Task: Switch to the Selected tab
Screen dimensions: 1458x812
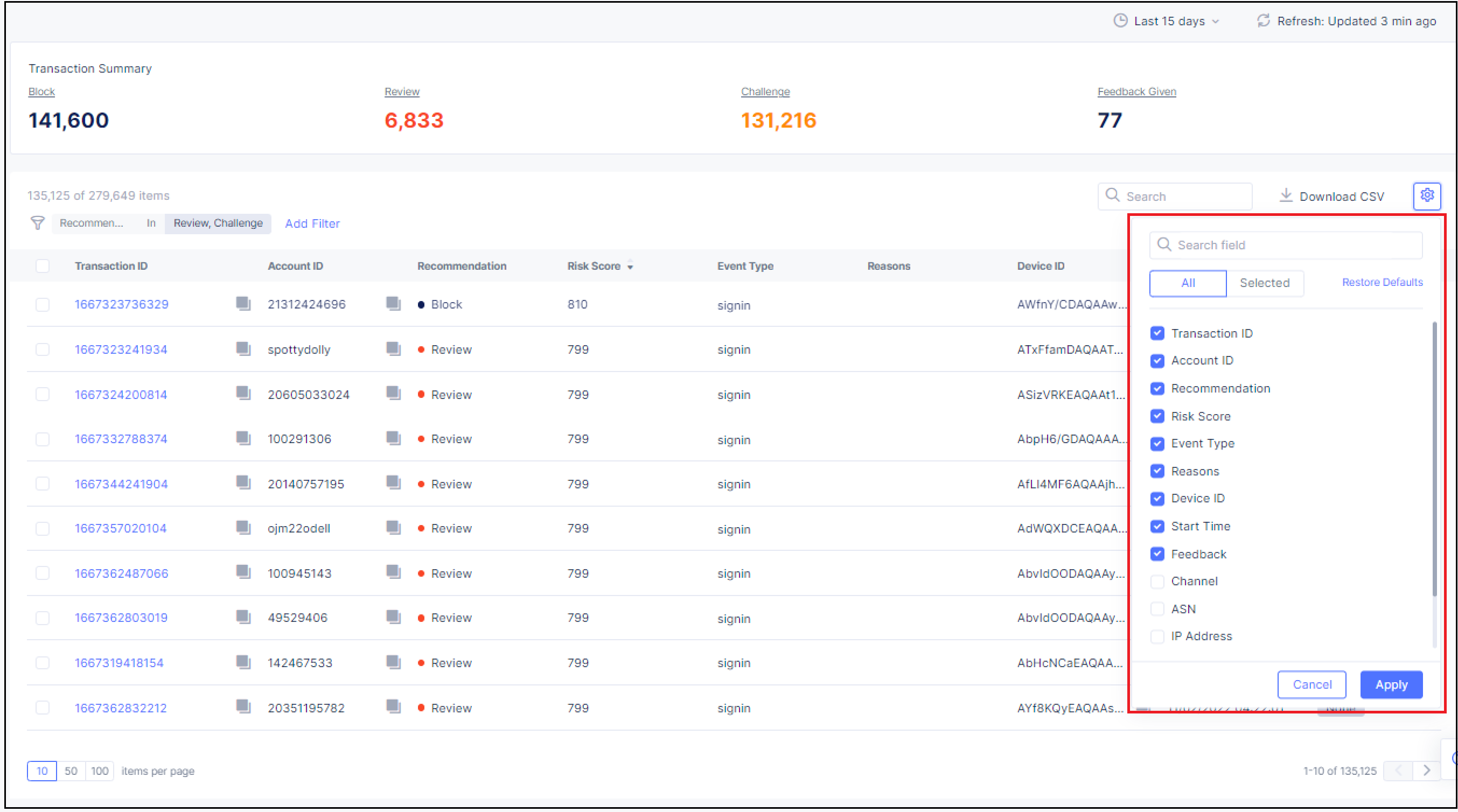Action: [x=1265, y=283]
